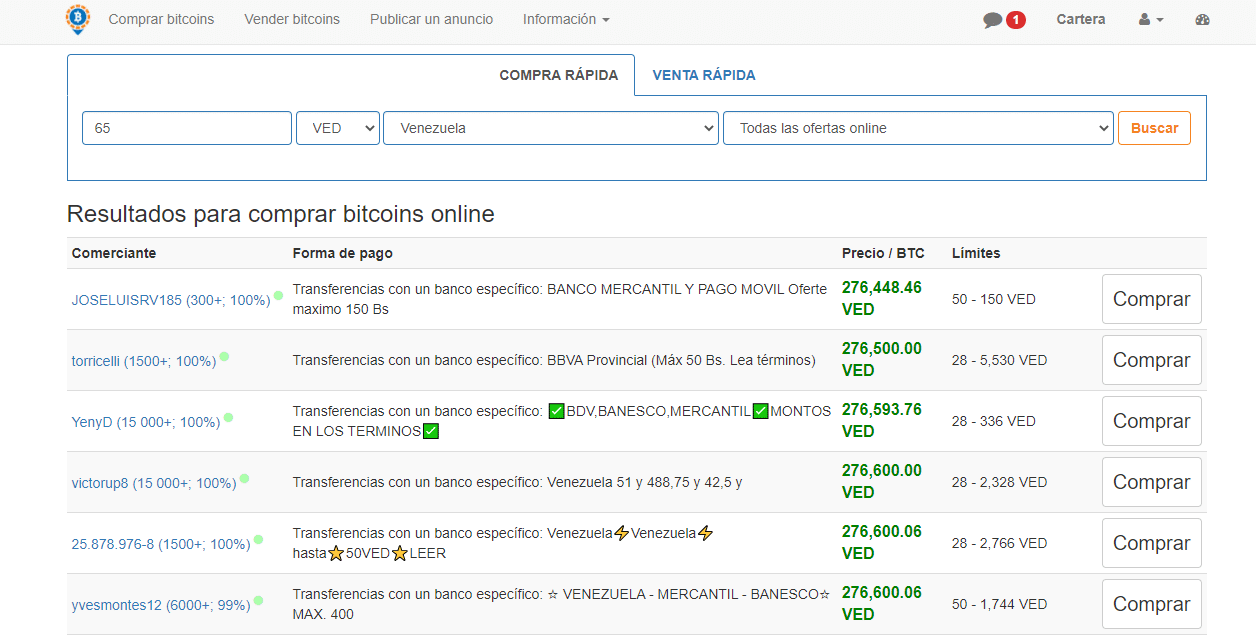Screen dimensions: 1256x639
Task: Open trader profile JOSELUISRV185
Action: [171, 300]
